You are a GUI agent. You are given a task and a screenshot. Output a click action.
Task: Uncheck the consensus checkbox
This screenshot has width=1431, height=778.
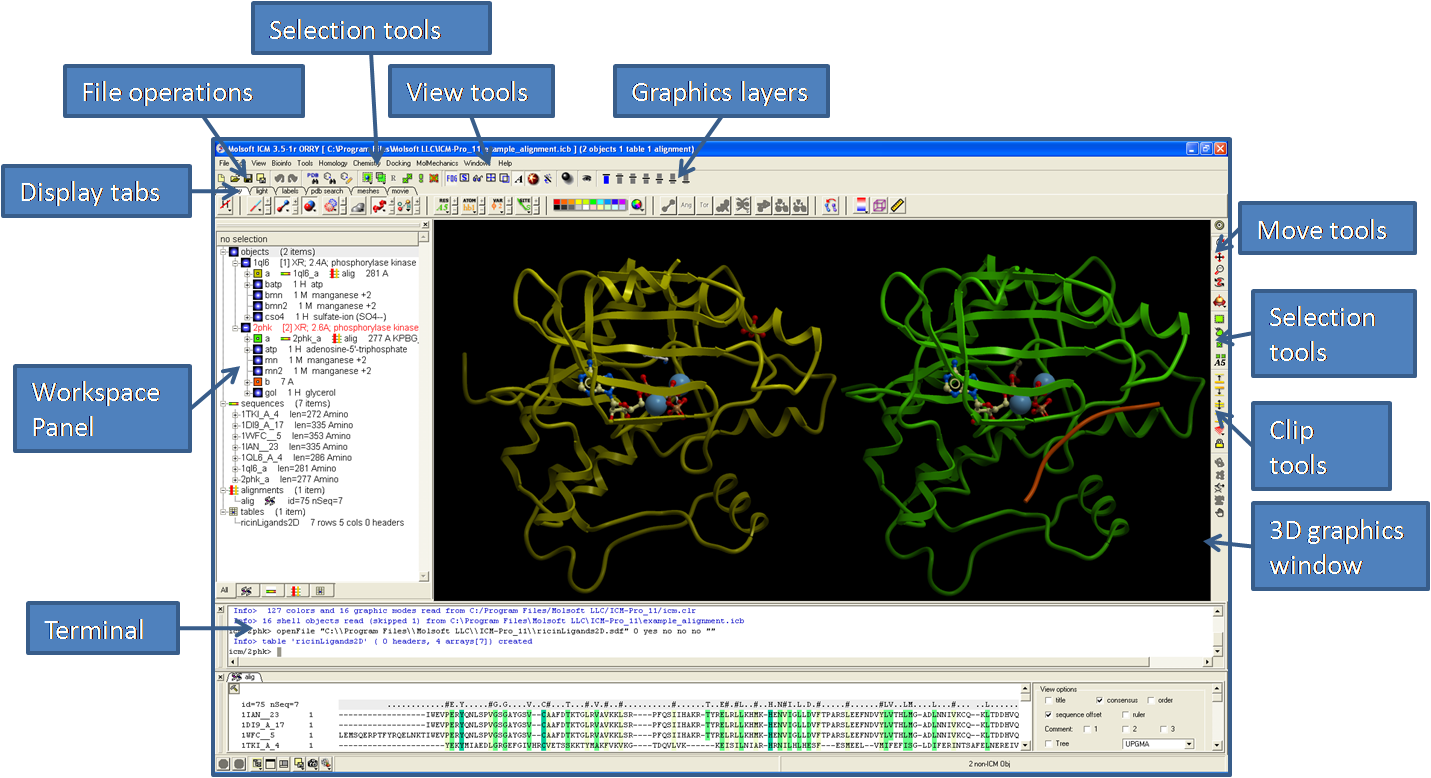pos(1100,700)
